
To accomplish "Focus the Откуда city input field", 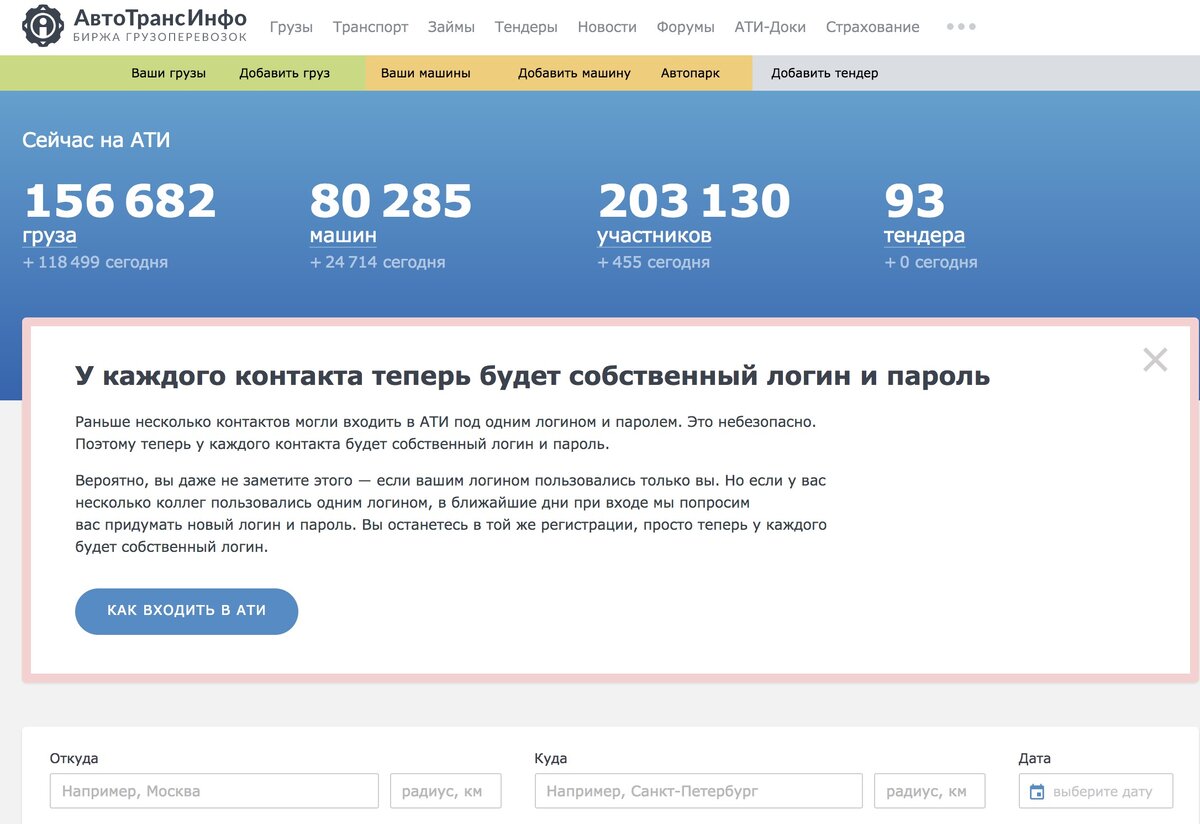I will [x=214, y=791].
